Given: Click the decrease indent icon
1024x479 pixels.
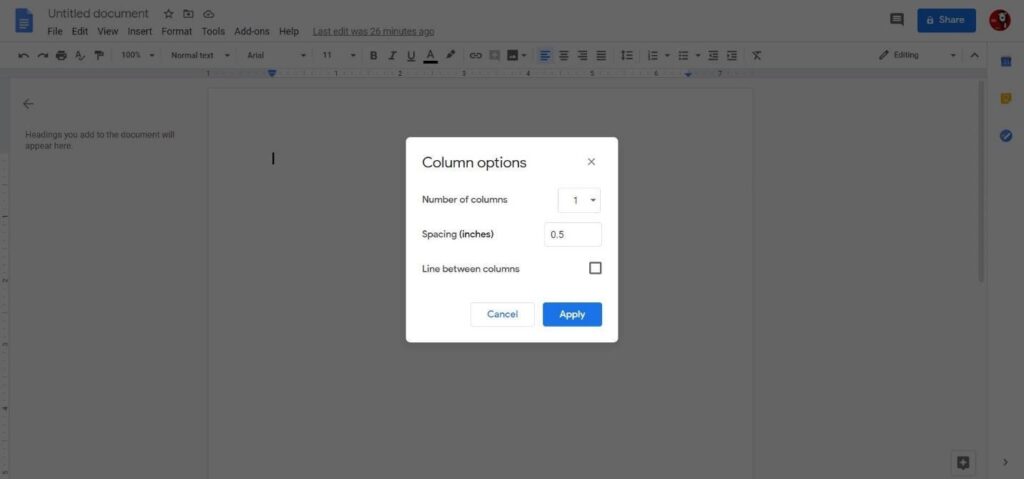Looking at the screenshot, I should coord(713,56).
